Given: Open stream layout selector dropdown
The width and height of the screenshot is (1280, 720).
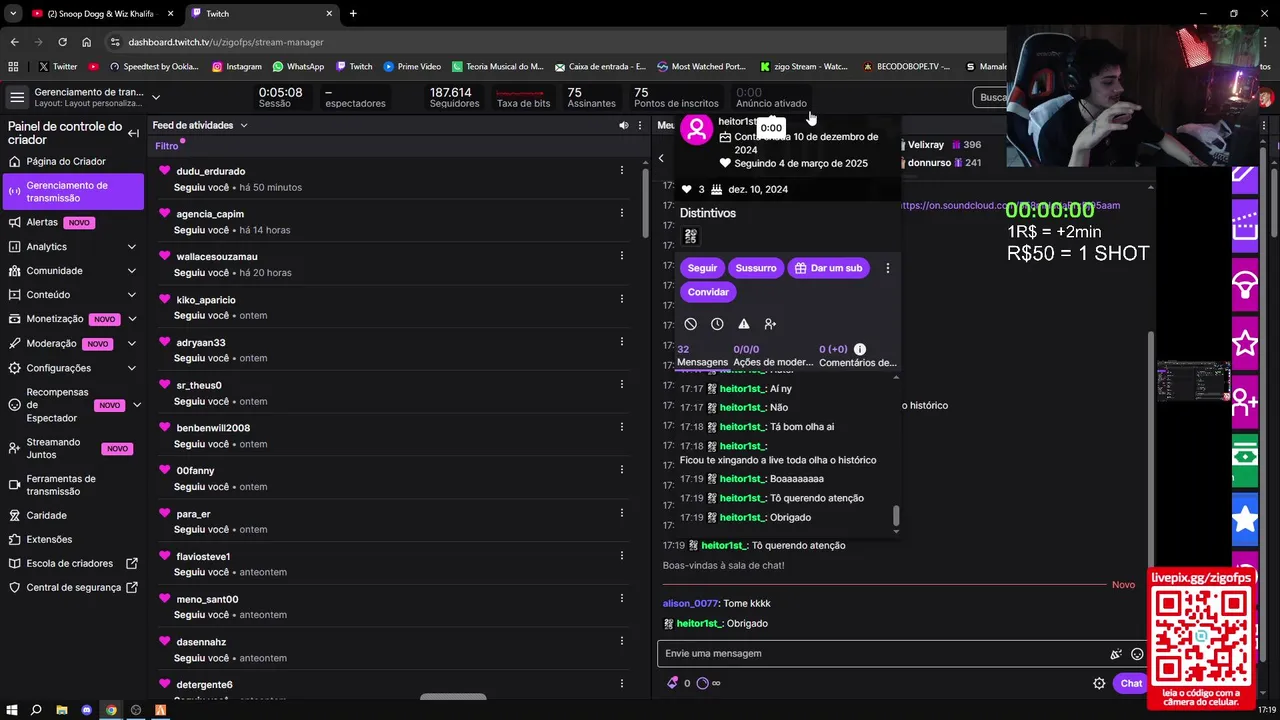Looking at the screenshot, I should (156, 97).
